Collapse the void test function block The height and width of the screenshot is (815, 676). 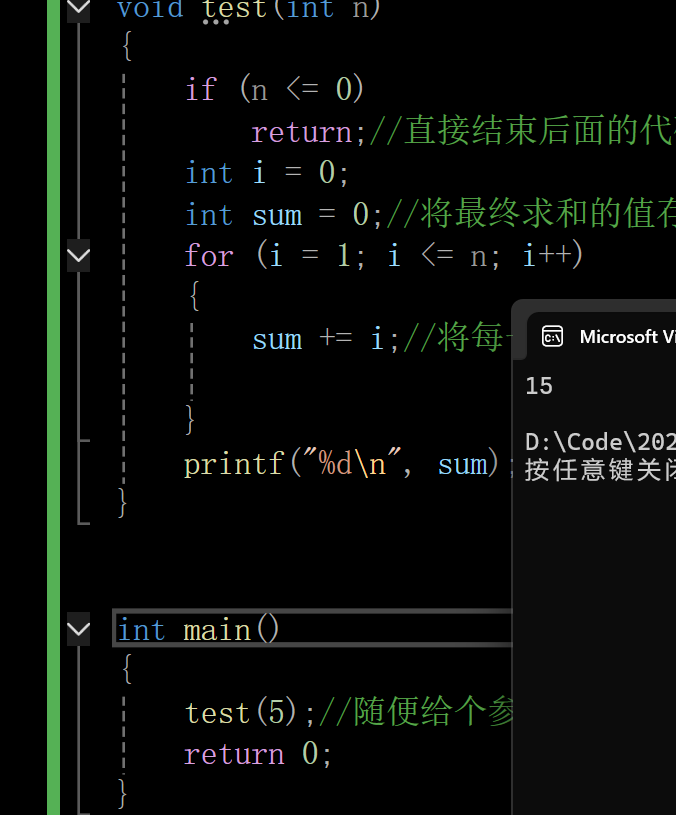point(78,9)
